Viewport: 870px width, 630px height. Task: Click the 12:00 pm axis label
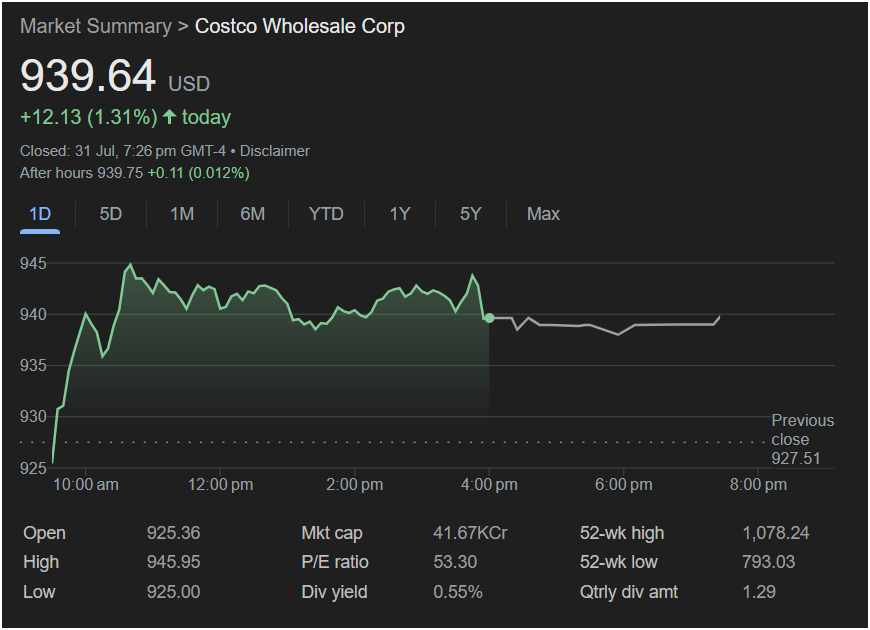click(220, 485)
